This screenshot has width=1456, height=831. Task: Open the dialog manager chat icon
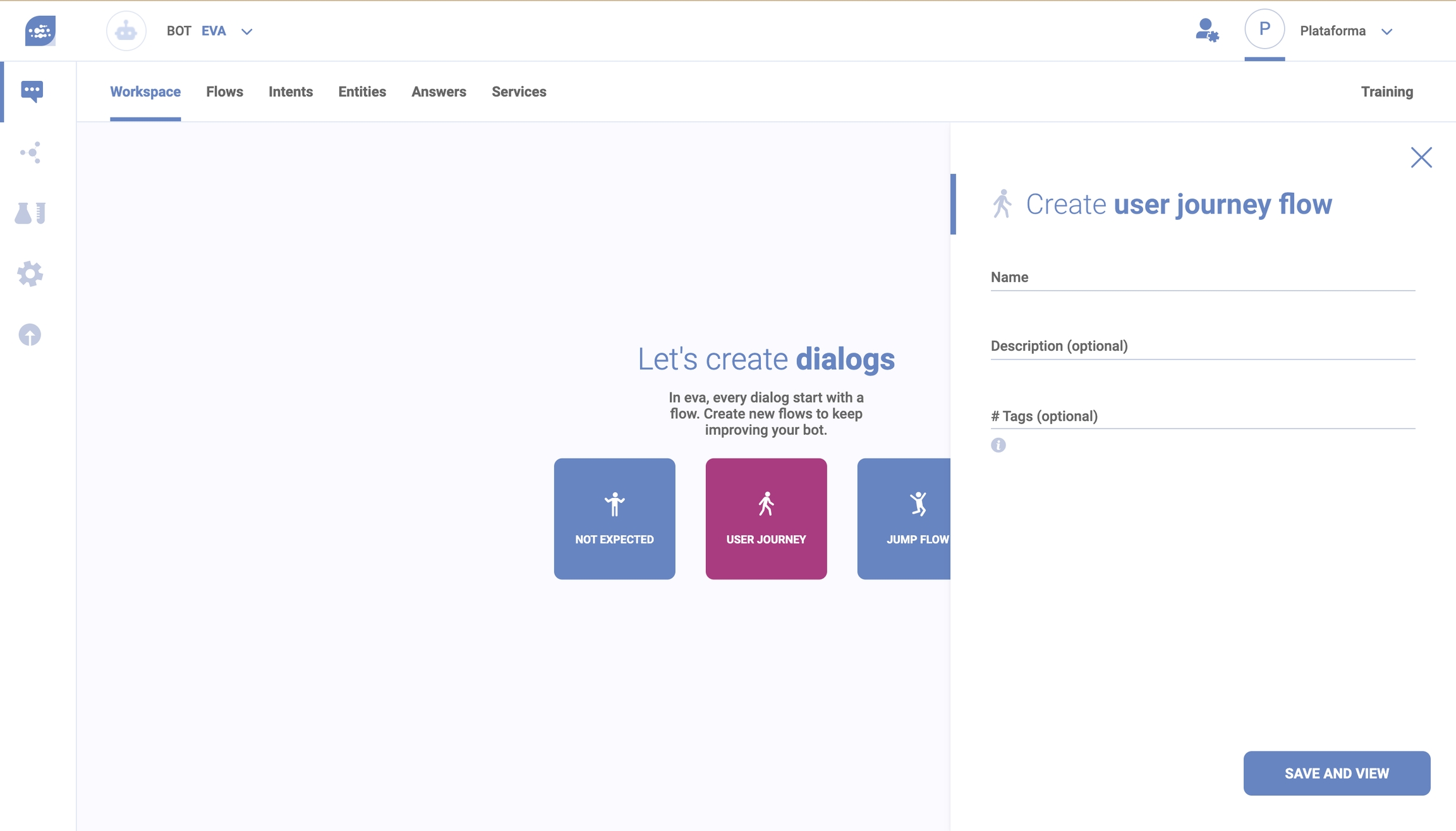coord(32,91)
